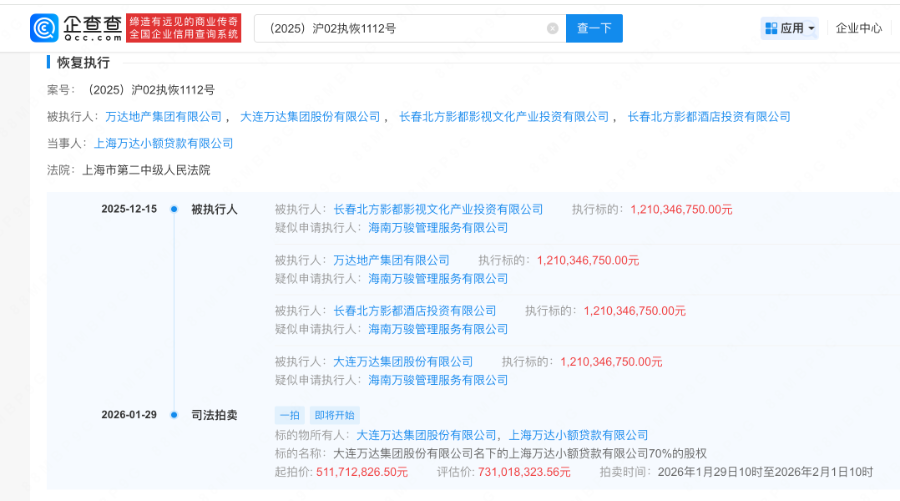Screen dimensions: 900x501
Task: Open 万达地产集团有限公司 link in header row
Action: [x=163, y=117]
